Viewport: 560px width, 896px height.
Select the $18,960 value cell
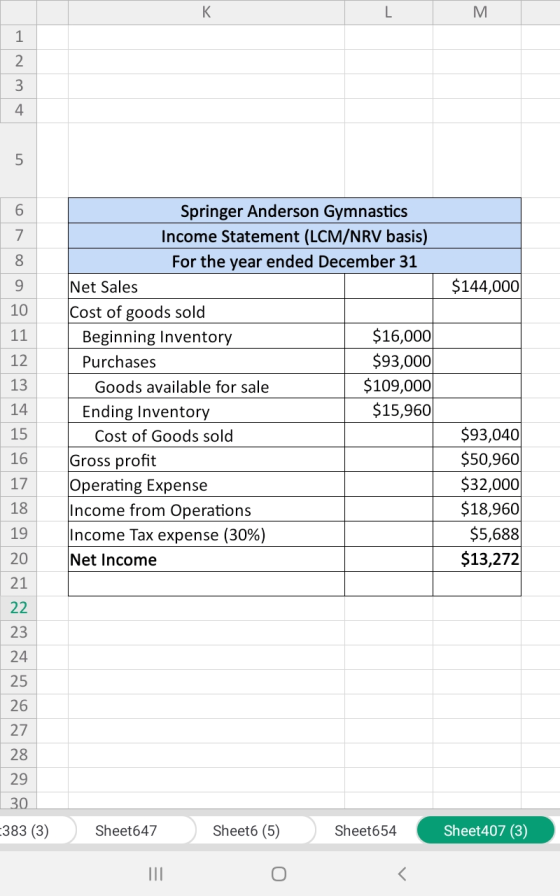(x=477, y=509)
